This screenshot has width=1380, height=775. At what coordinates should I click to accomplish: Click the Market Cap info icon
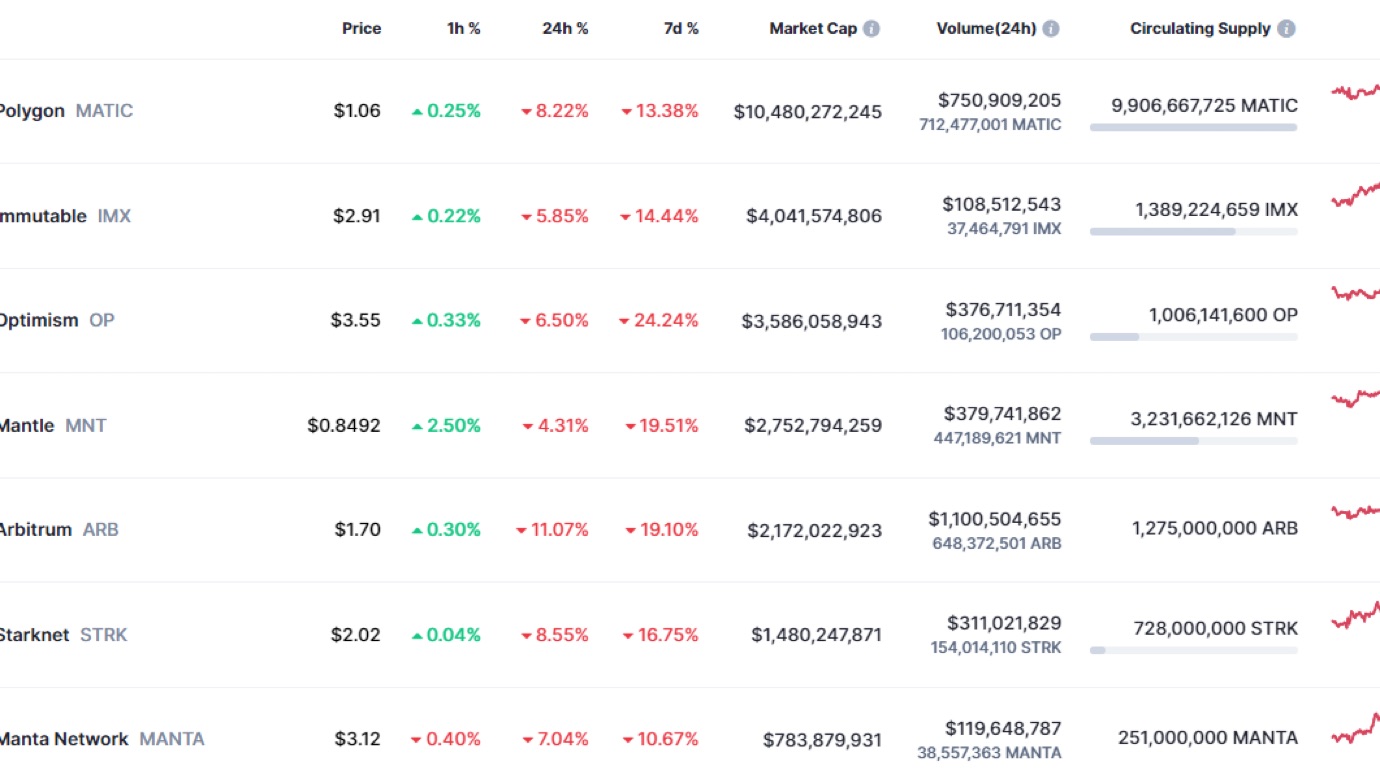pos(872,29)
